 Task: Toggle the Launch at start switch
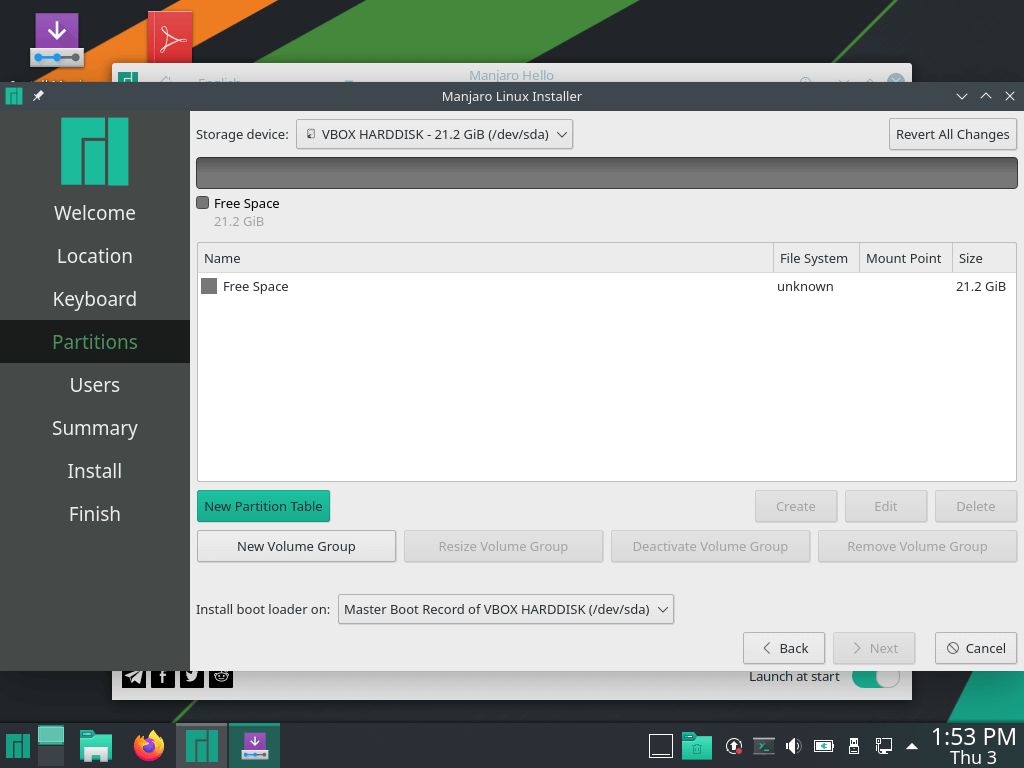tap(875, 677)
